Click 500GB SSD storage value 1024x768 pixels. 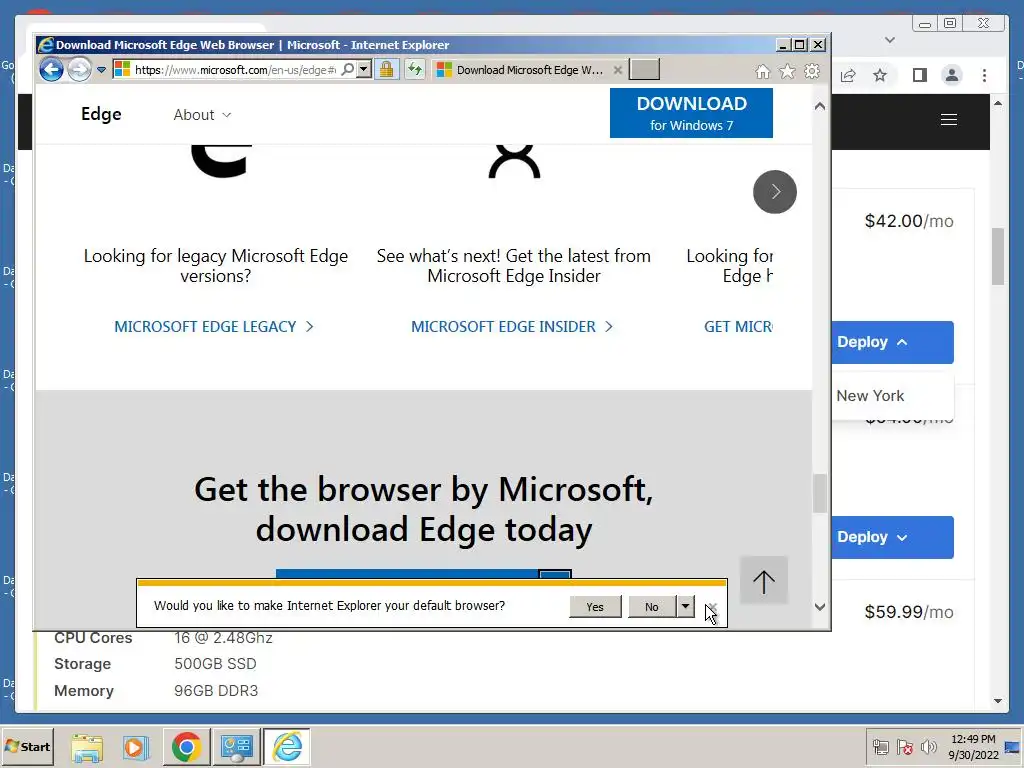[215, 664]
